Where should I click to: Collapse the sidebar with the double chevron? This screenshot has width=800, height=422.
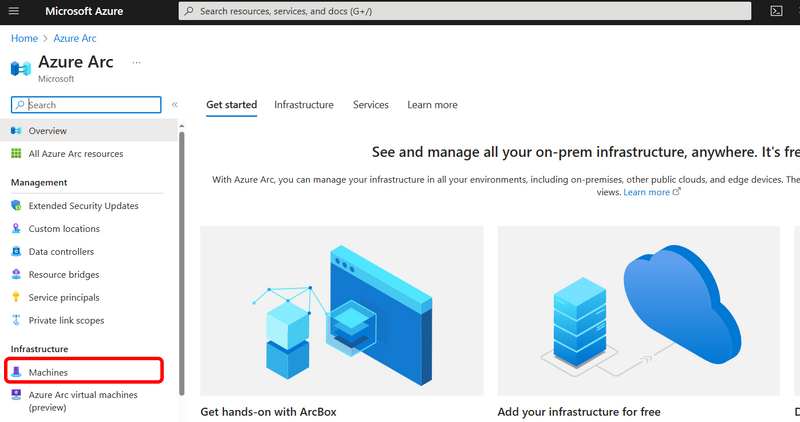[174, 105]
